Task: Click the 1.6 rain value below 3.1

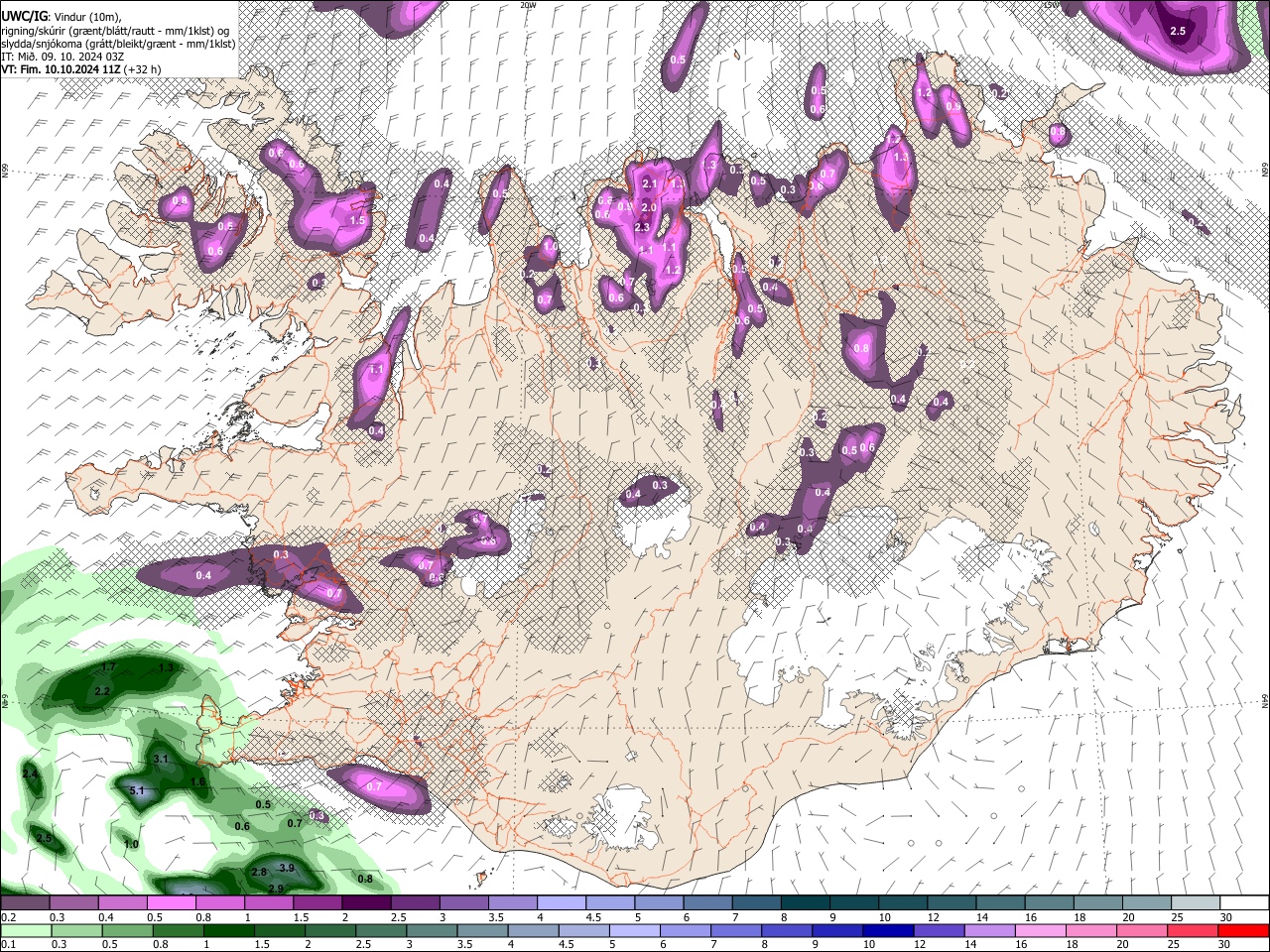Action: coord(198,782)
